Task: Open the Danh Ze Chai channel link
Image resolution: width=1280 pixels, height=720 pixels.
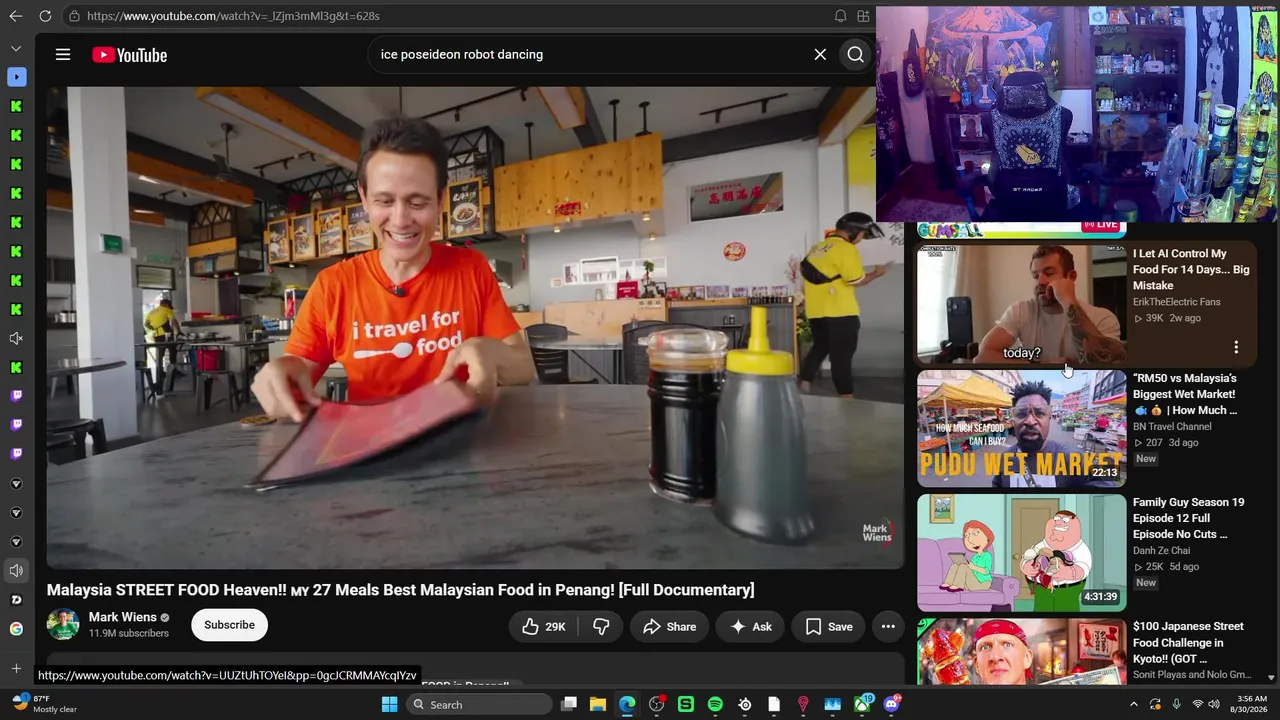Action: click(x=1161, y=551)
